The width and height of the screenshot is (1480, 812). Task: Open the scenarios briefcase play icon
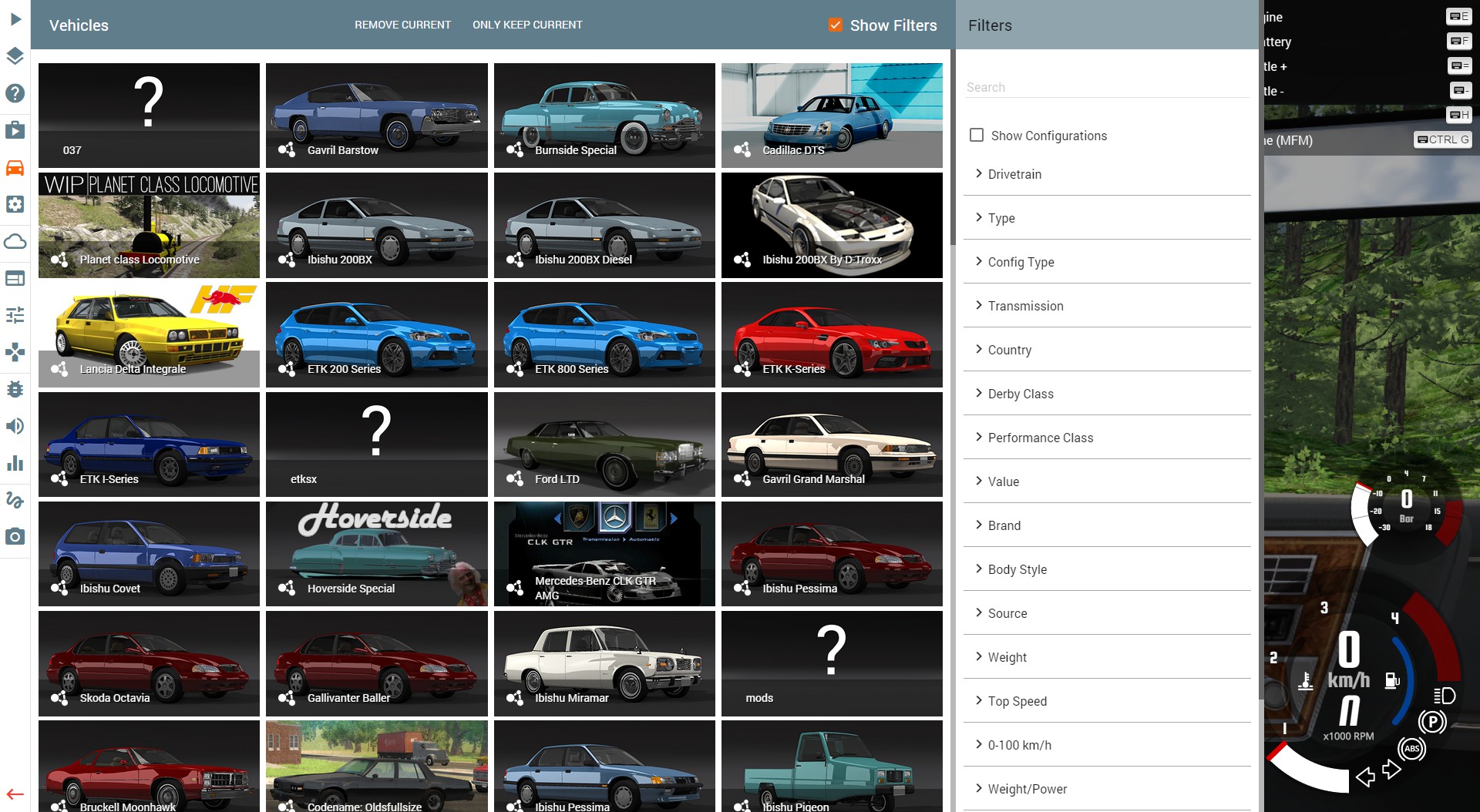[x=15, y=129]
